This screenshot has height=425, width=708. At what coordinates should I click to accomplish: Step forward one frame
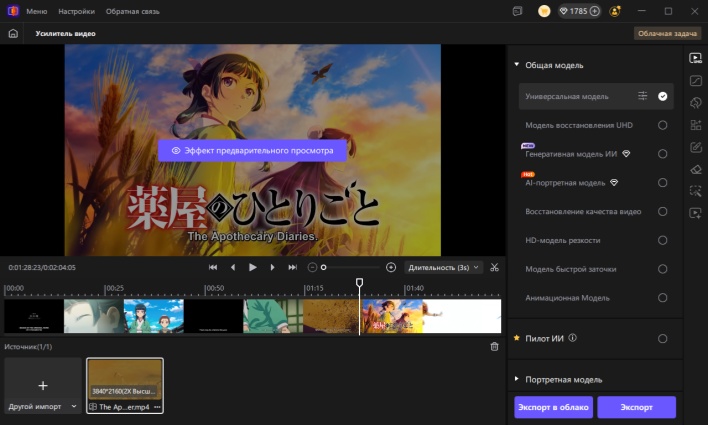(272, 267)
